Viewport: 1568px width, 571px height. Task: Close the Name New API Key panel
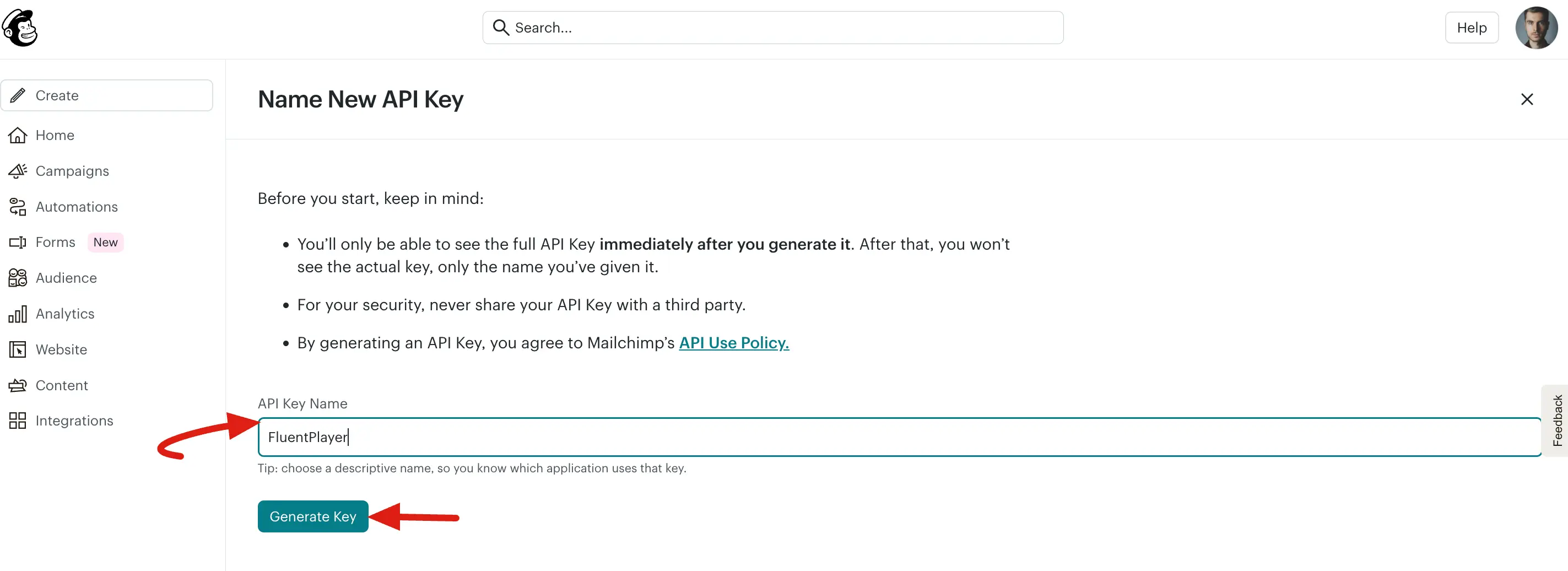click(1527, 99)
